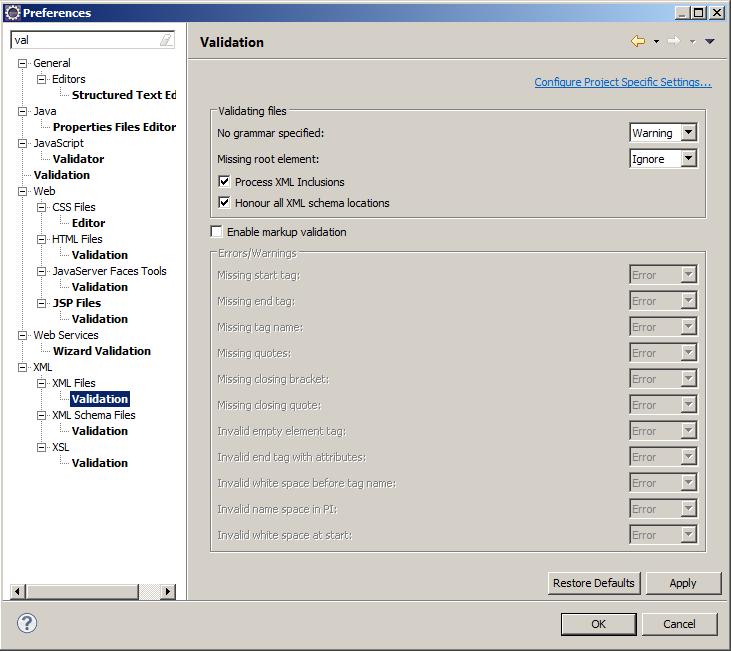The width and height of the screenshot is (731, 652).
Task: Open the Missing root element dropdown
Action: pyautogui.click(x=688, y=159)
